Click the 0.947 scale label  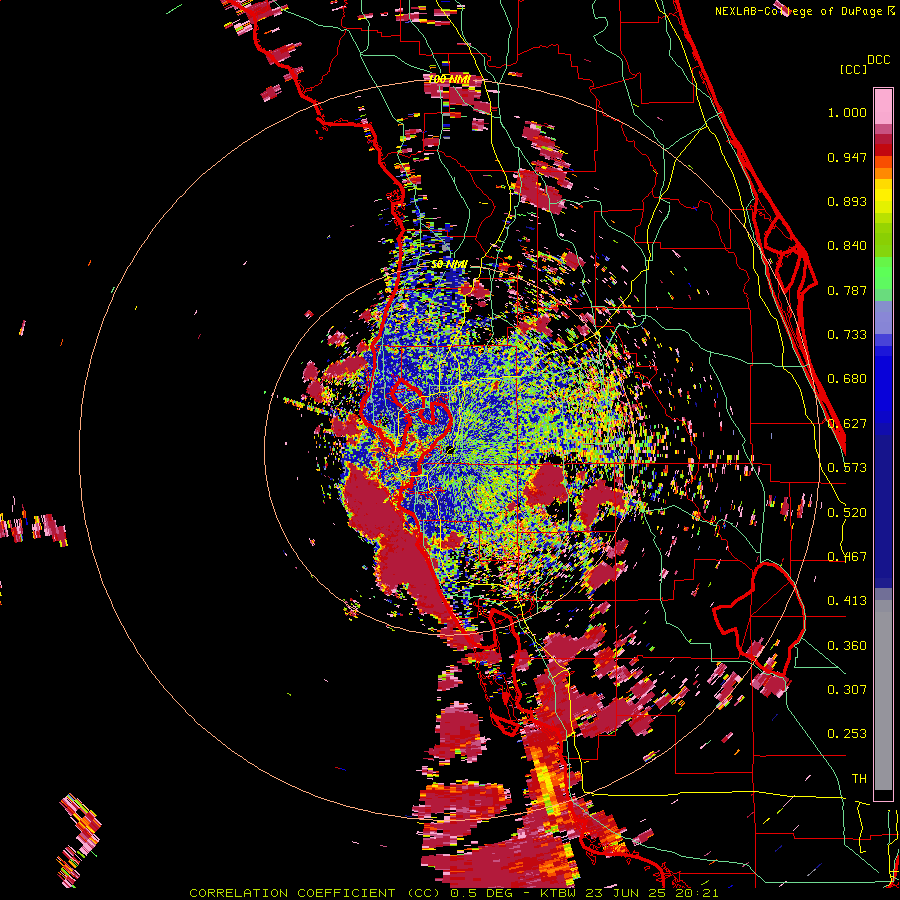pos(847,157)
